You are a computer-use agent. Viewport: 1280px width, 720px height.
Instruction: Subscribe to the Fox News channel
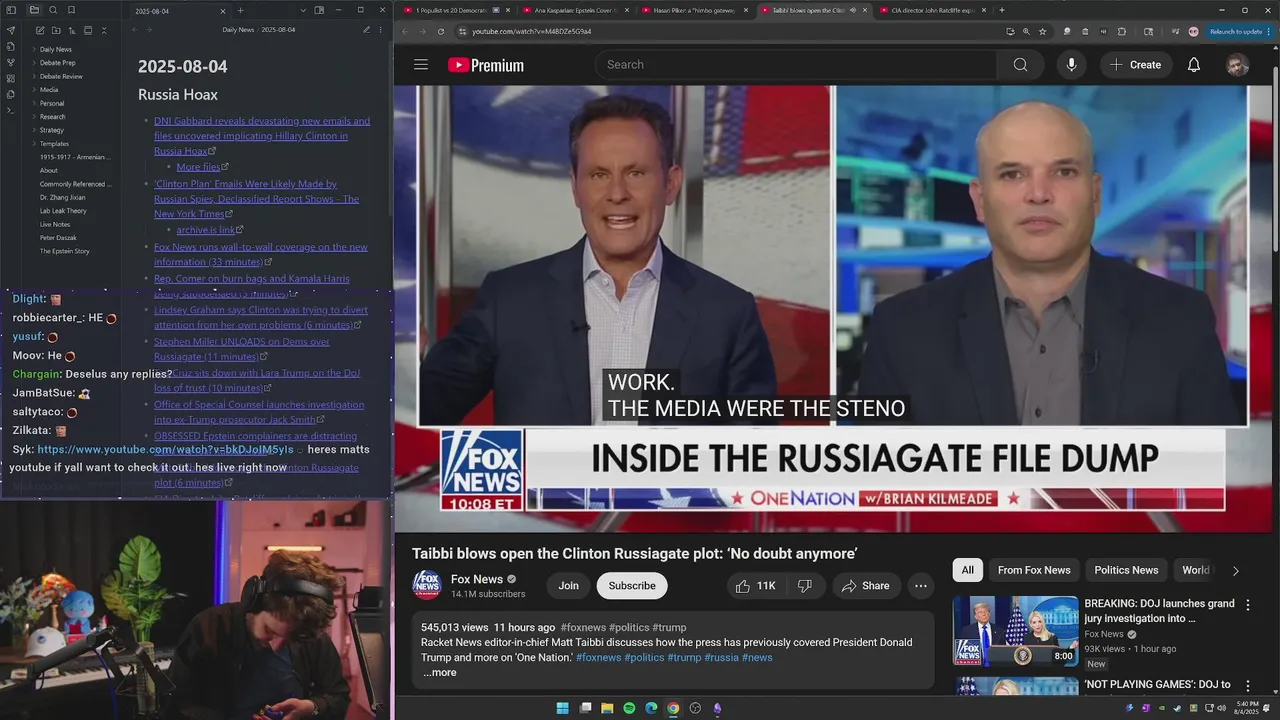pos(632,586)
